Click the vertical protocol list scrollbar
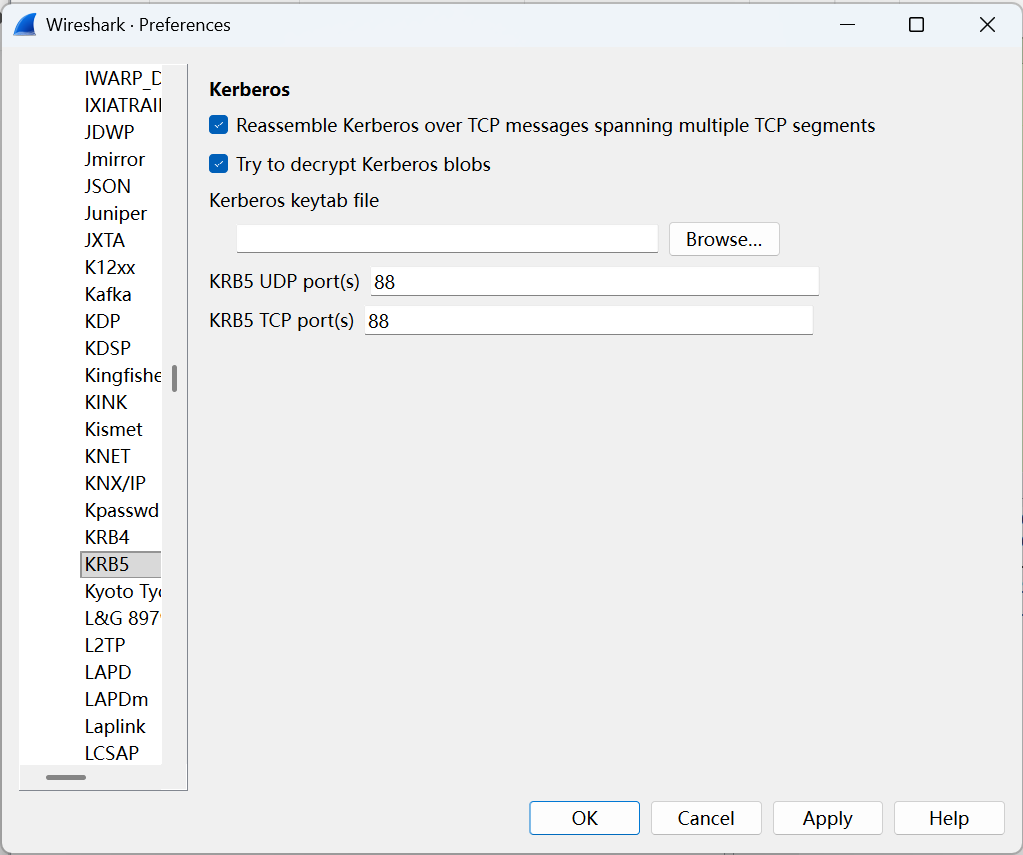This screenshot has height=855, width=1023. tap(174, 379)
